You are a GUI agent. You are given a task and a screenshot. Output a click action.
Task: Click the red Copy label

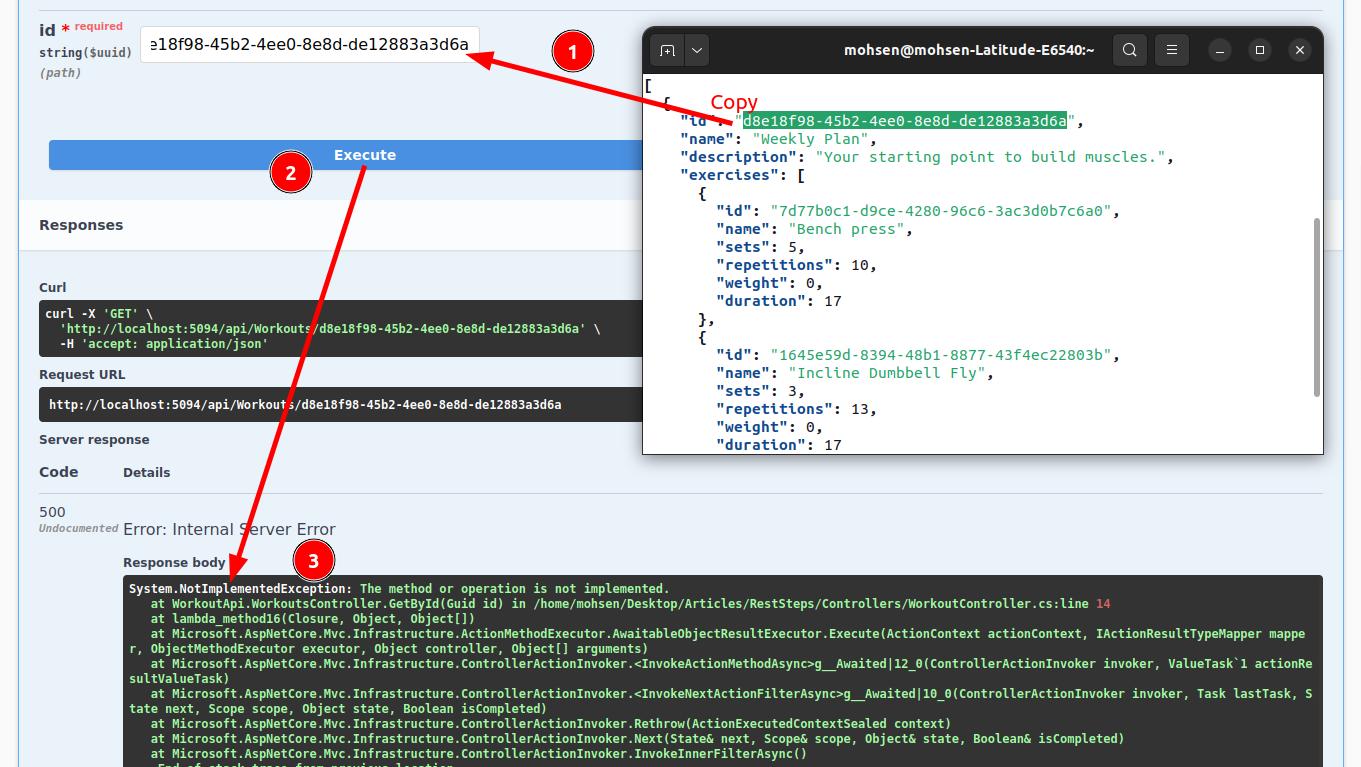point(734,102)
